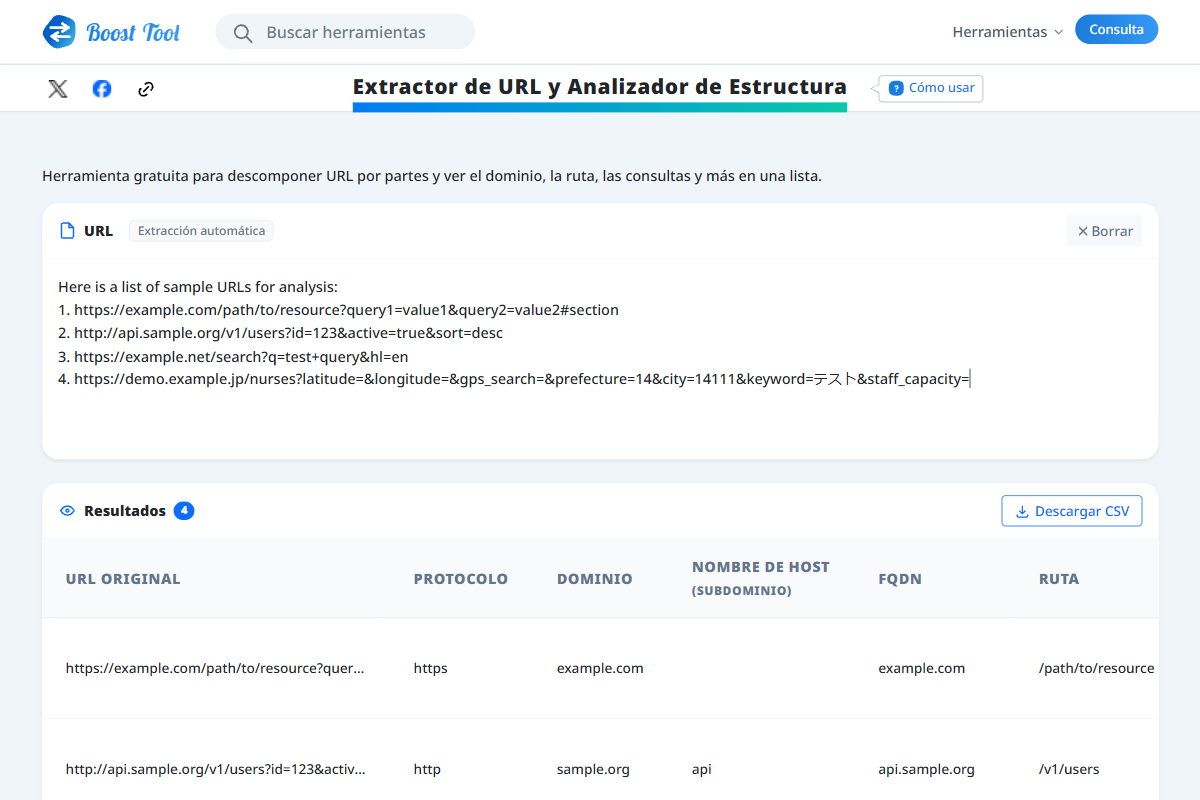Viewport: 1200px width, 800px height.
Task: Focus the Buscar herramientas search field
Action: pyautogui.click(x=345, y=32)
